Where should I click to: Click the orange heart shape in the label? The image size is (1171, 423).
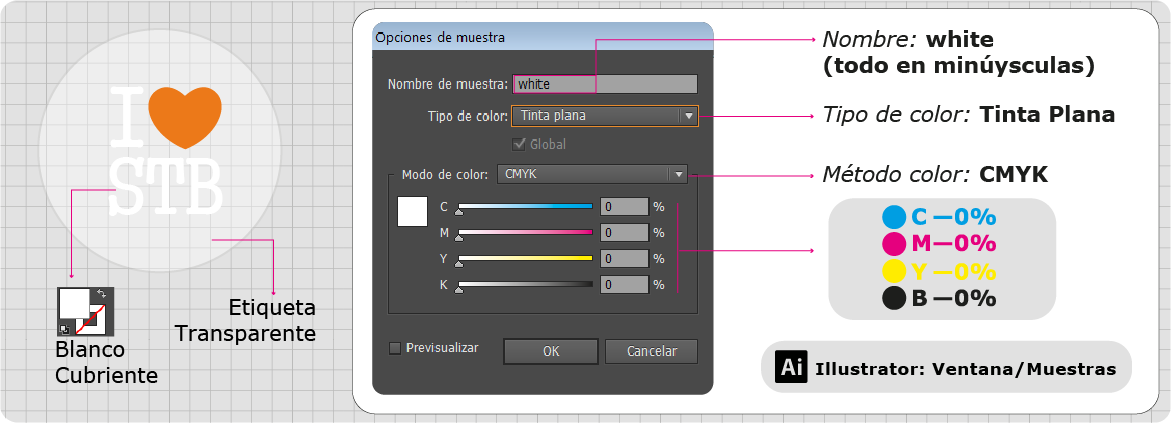point(184,117)
